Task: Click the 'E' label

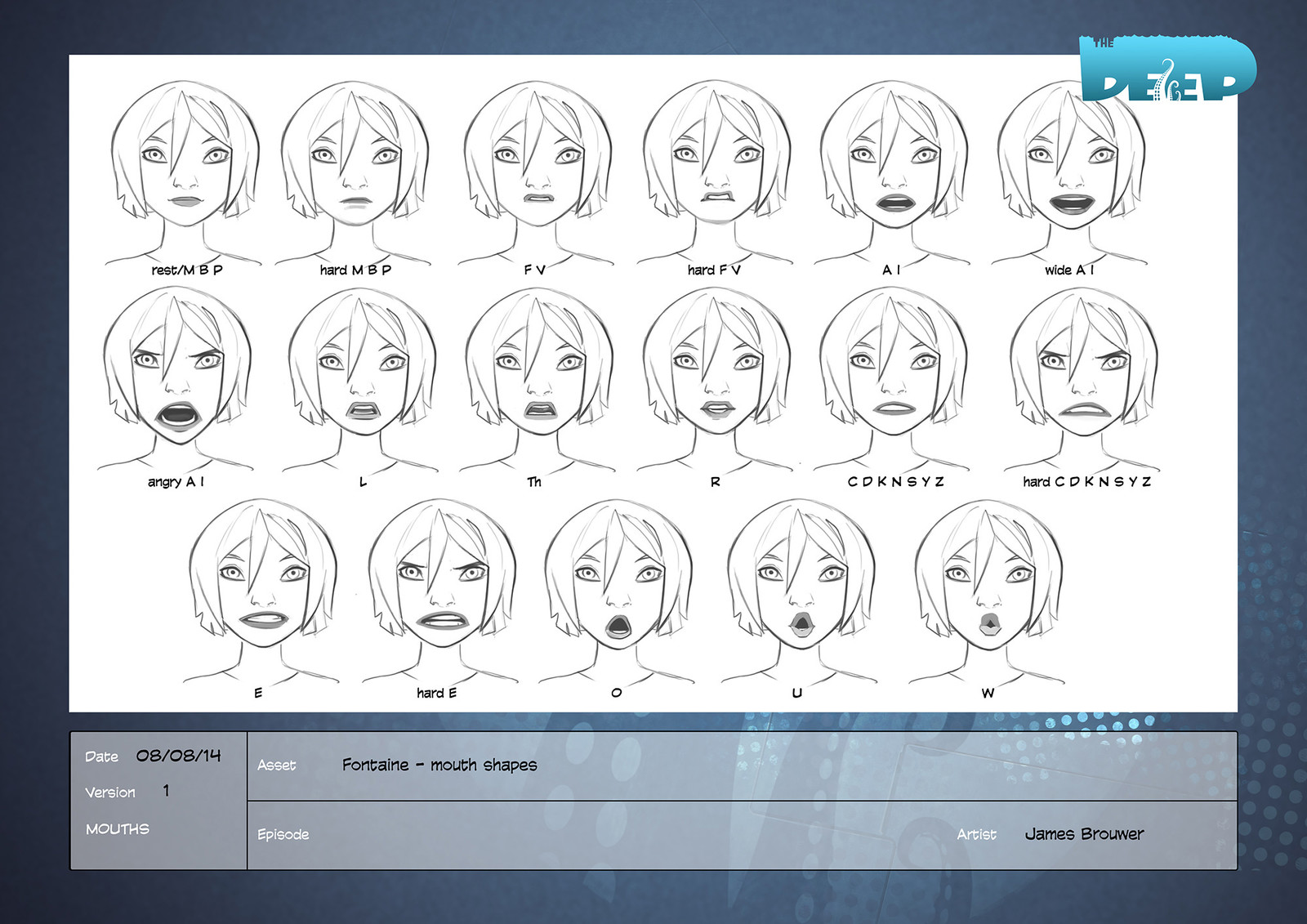Action: 258,693
